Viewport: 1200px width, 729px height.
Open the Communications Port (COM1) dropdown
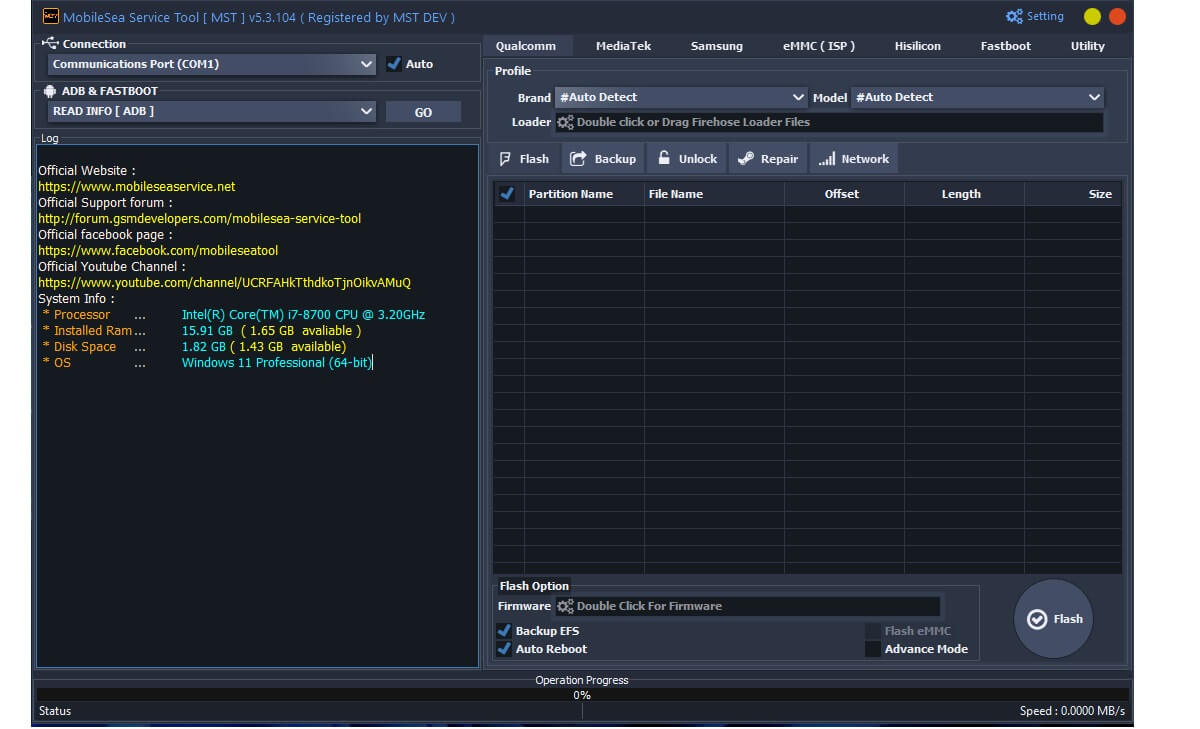[x=212, y=64]
